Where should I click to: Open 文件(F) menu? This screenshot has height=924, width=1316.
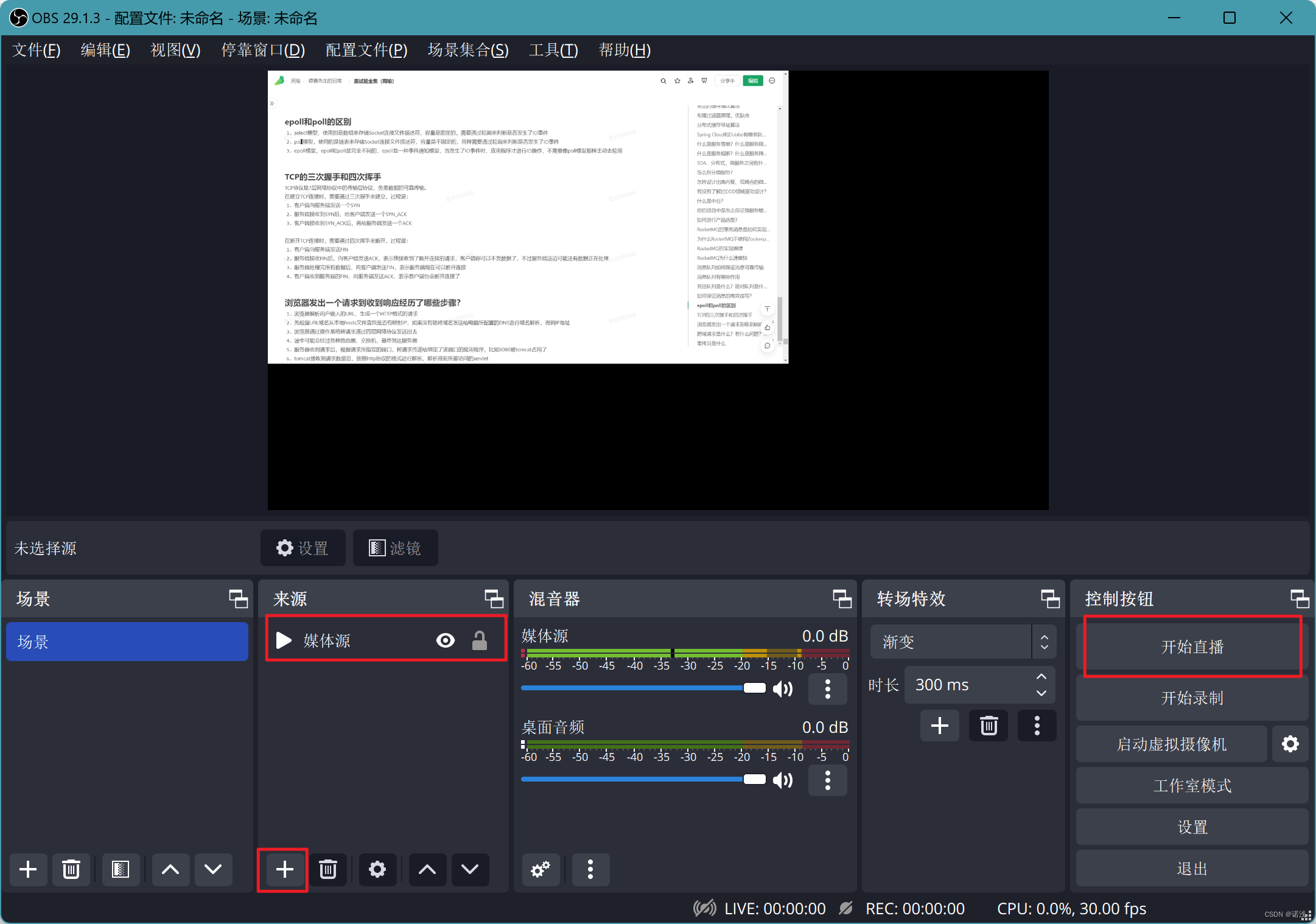point(36,50)
